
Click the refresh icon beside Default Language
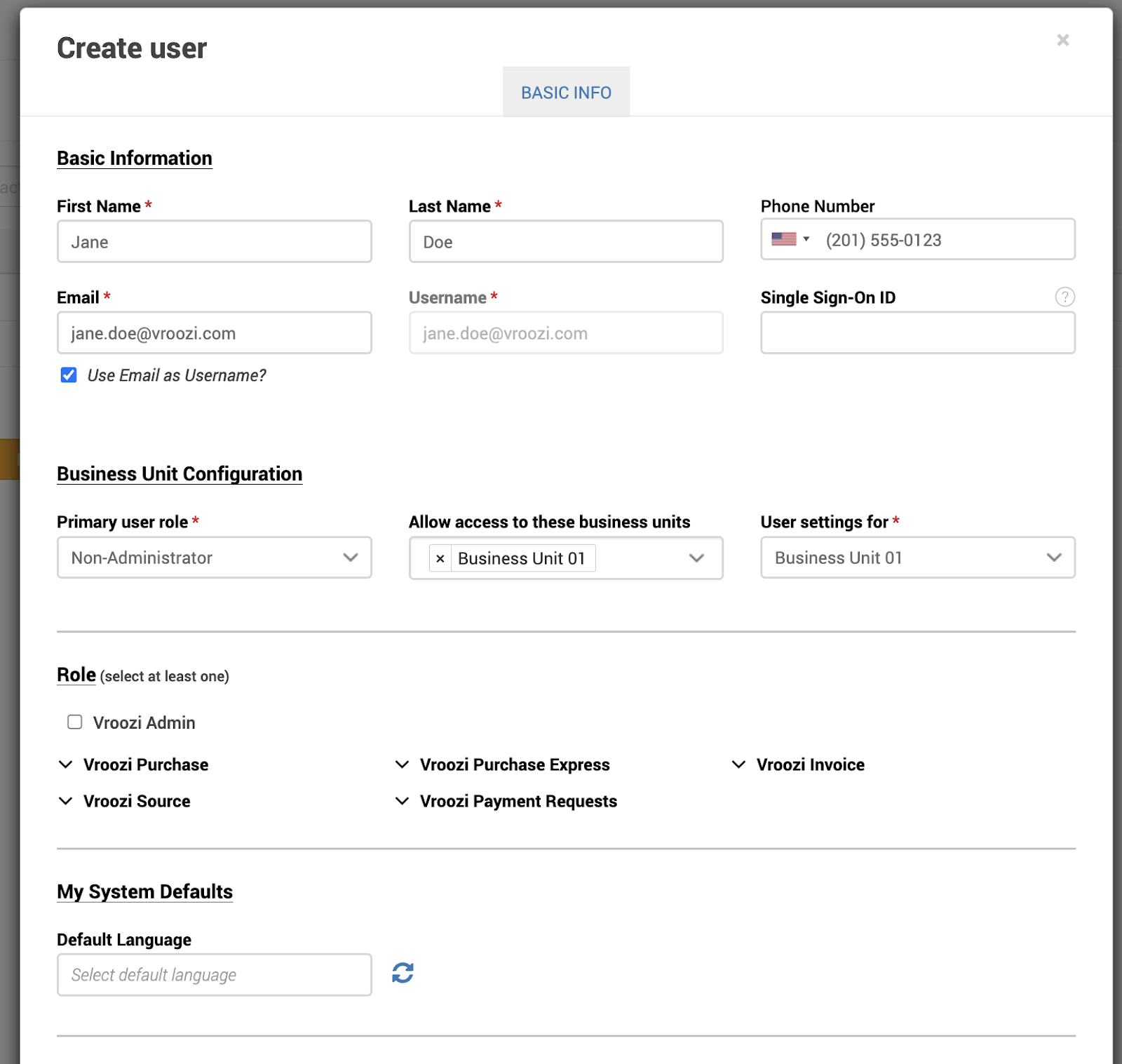(x=403, y=973)
